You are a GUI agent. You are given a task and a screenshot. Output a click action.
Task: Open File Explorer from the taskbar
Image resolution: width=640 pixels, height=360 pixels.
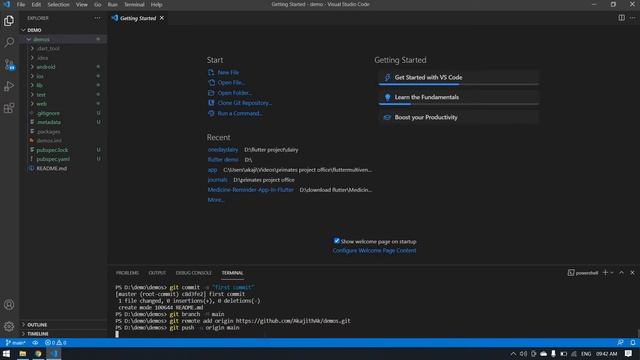pos(22,353)
